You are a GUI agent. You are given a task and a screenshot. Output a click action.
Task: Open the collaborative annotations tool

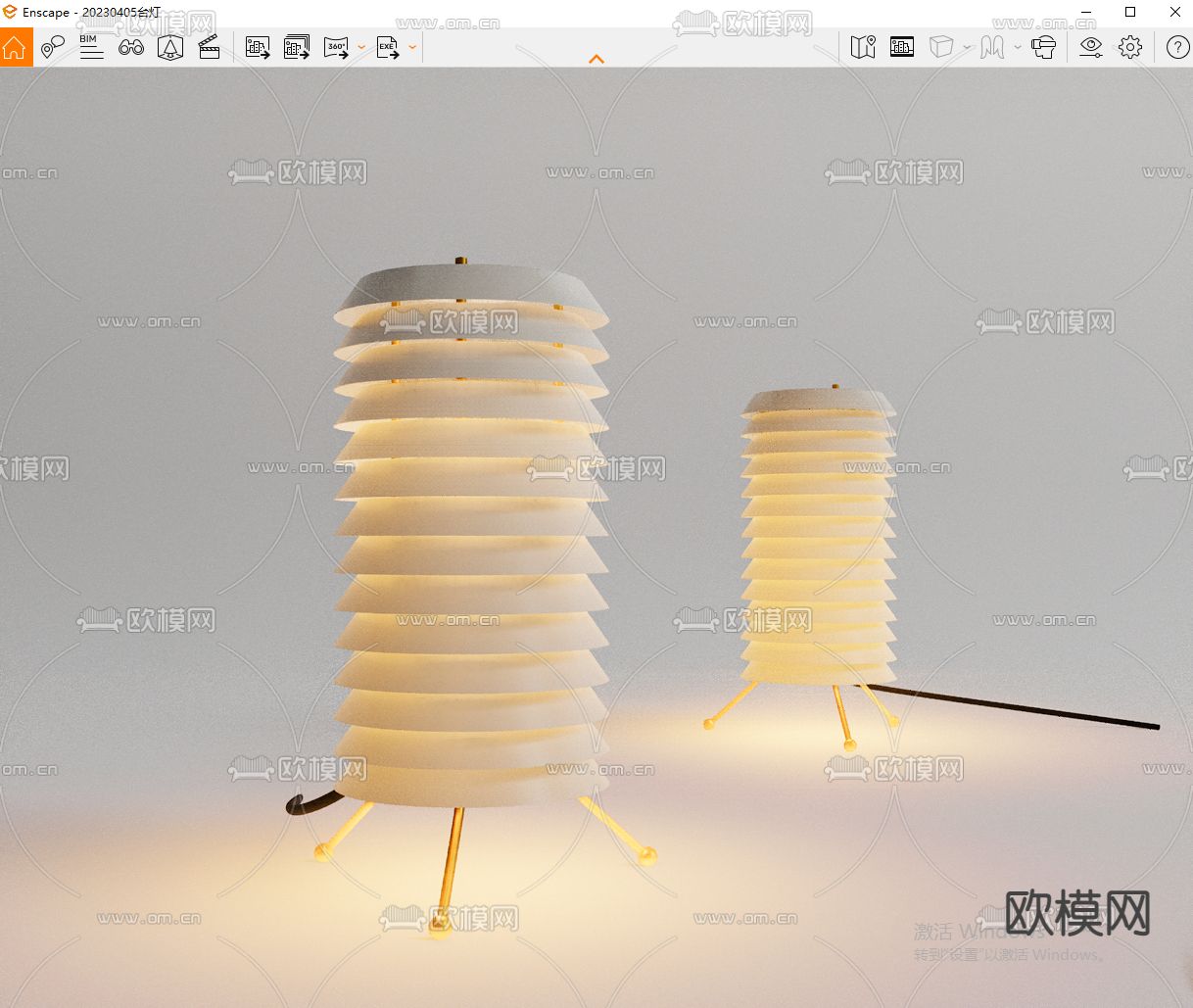click(53, 47)
